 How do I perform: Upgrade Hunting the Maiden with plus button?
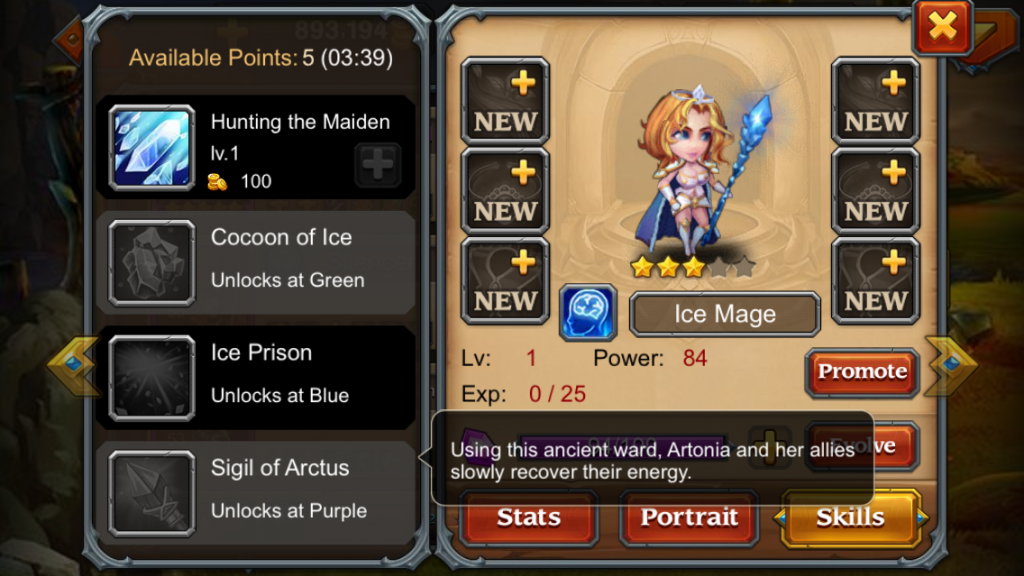click(377, 164)
